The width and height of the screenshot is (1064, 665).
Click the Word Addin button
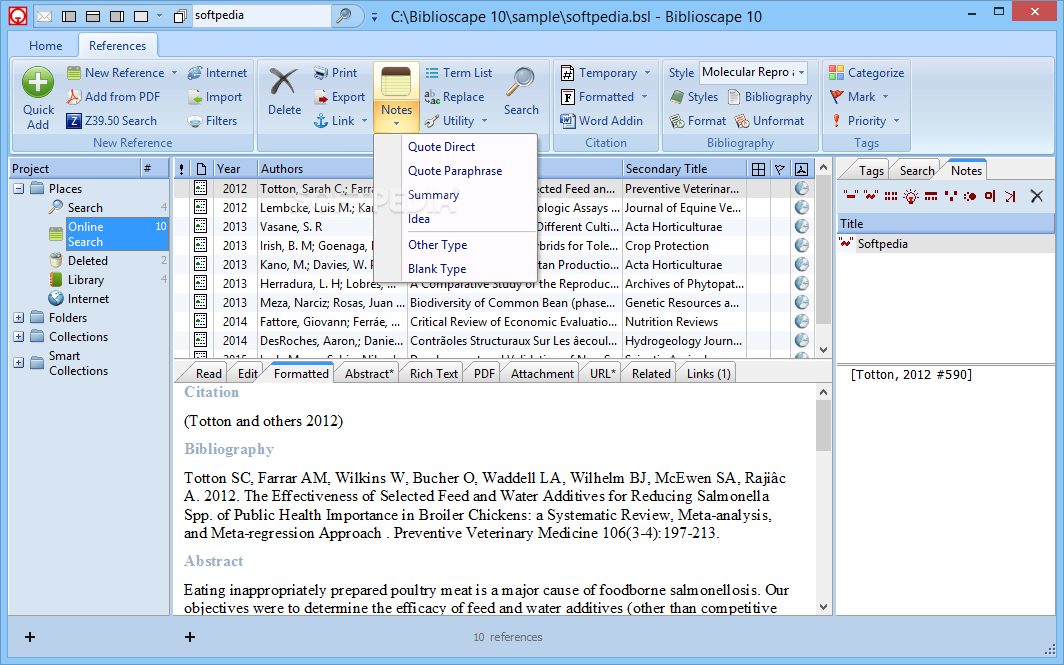pyautogui.click(x=601, y=121)
